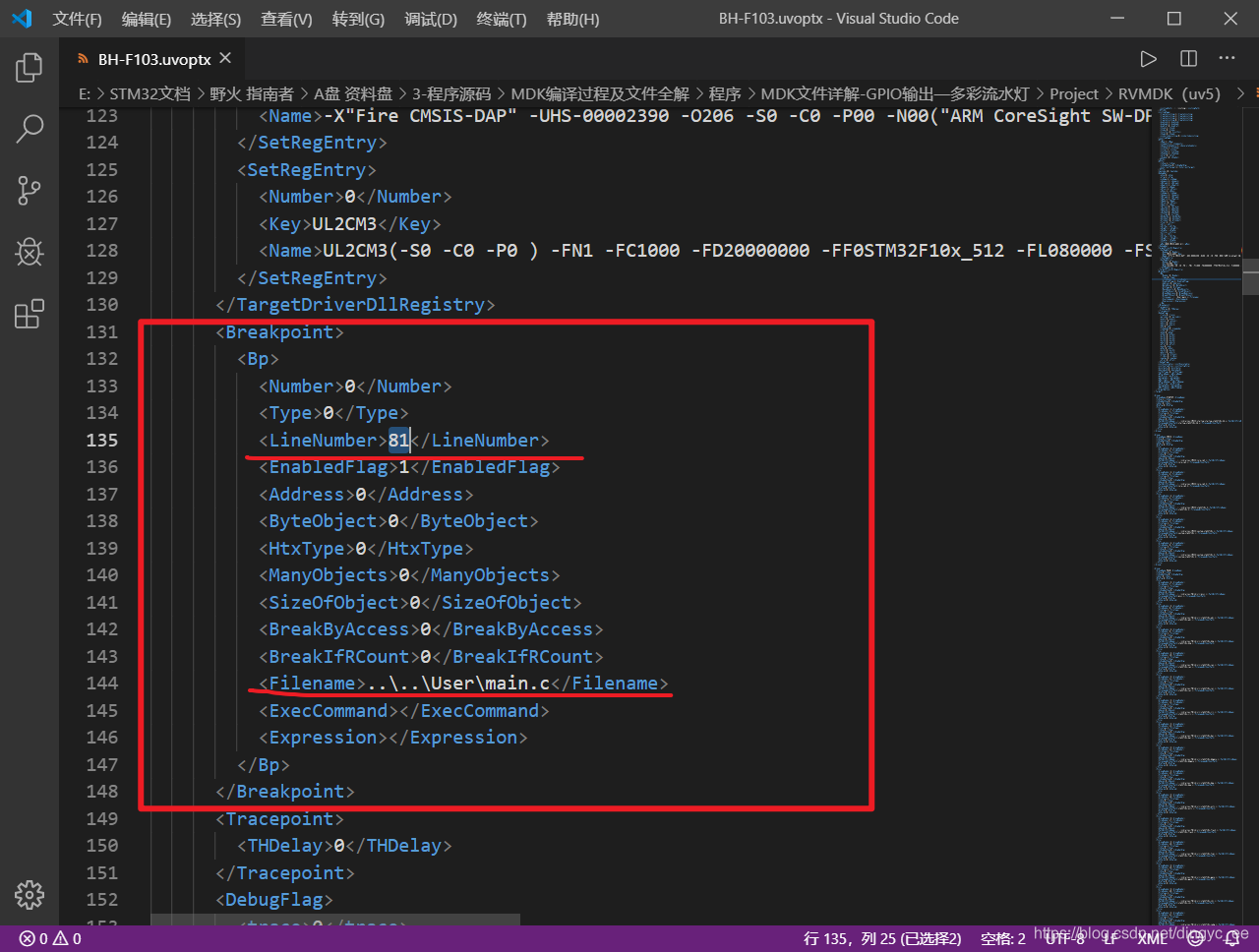Open the Explorer view in activity bar
The image size is (1259, 952).
pos(30,68)
